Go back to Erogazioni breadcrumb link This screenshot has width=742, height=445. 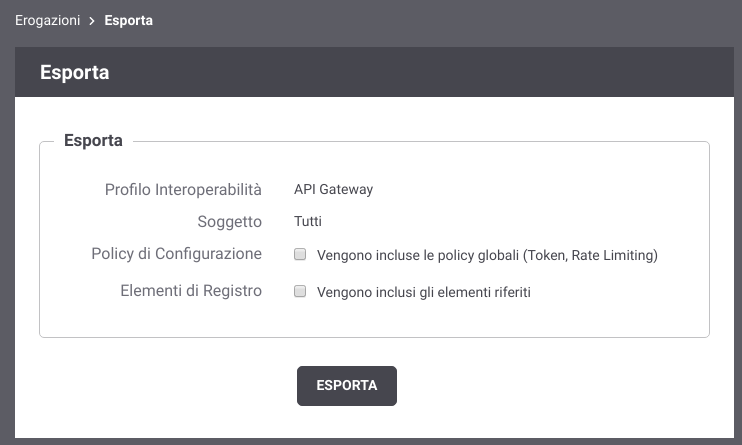click(x=47, y=20)
